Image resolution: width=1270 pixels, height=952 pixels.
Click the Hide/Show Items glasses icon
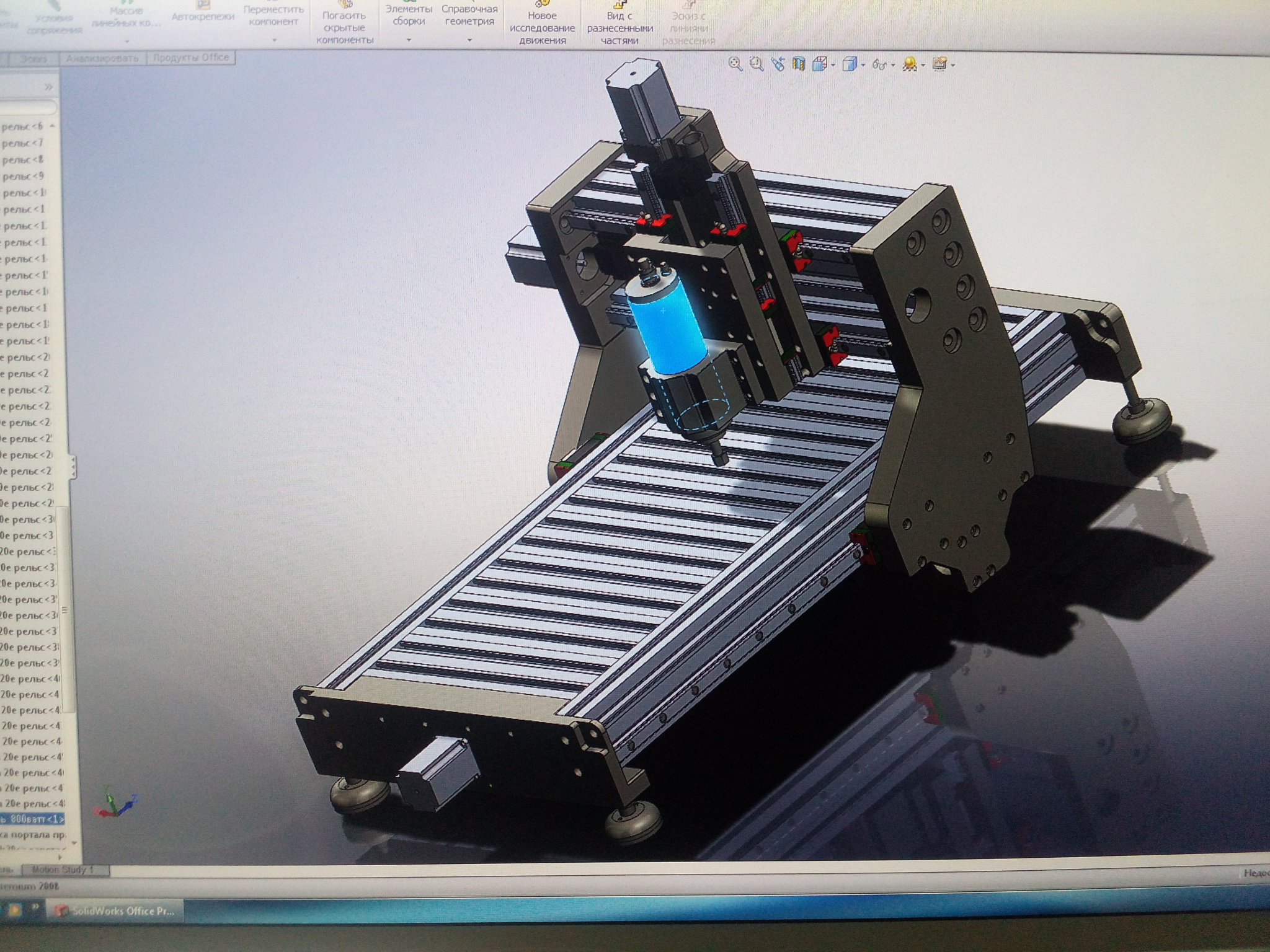[x=879, y=64]
